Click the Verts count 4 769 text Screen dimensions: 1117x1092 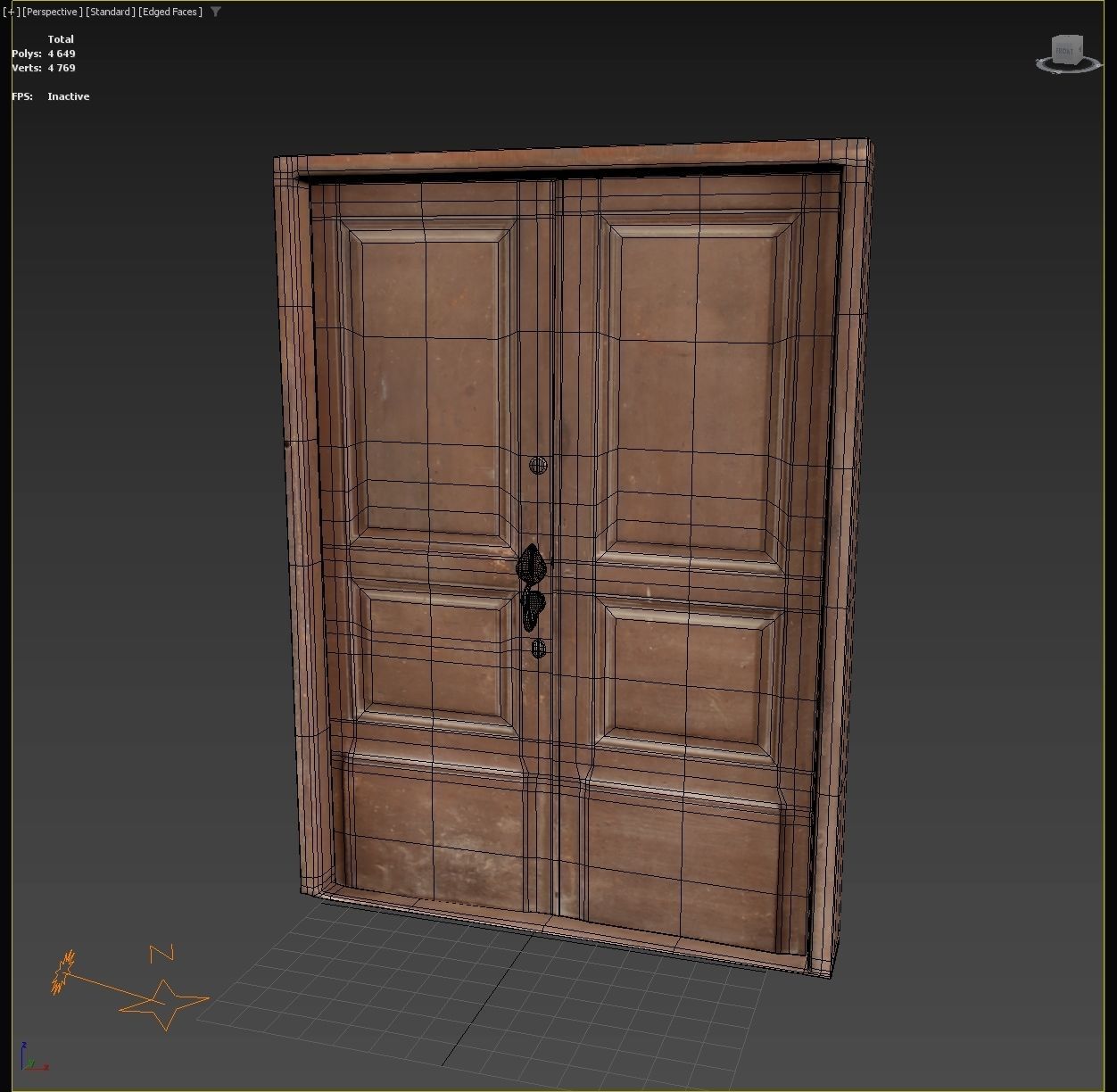[62, 68]
